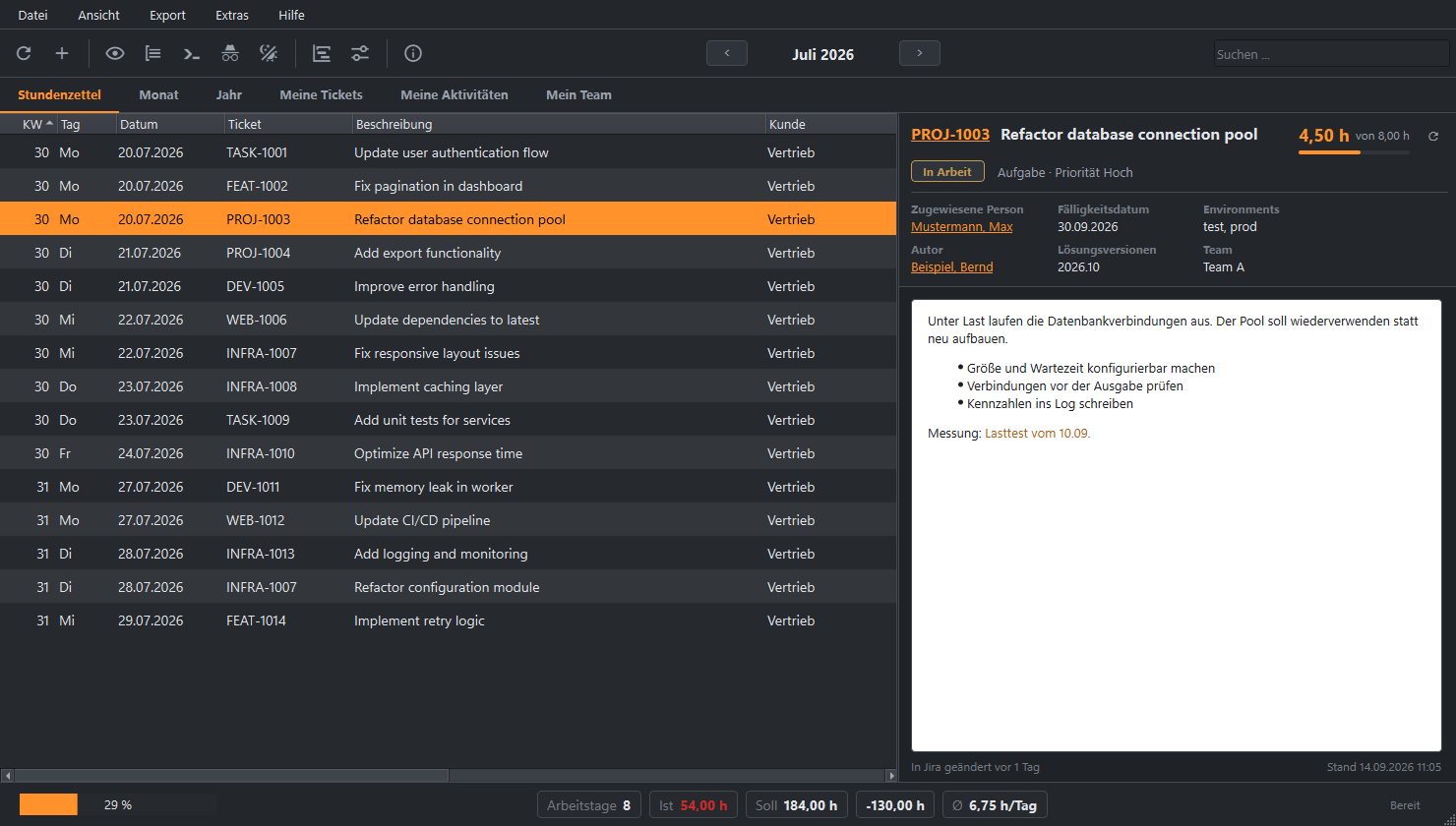Sort by the Ticket column header
The image size is (1456, 826).
[288, 124]
